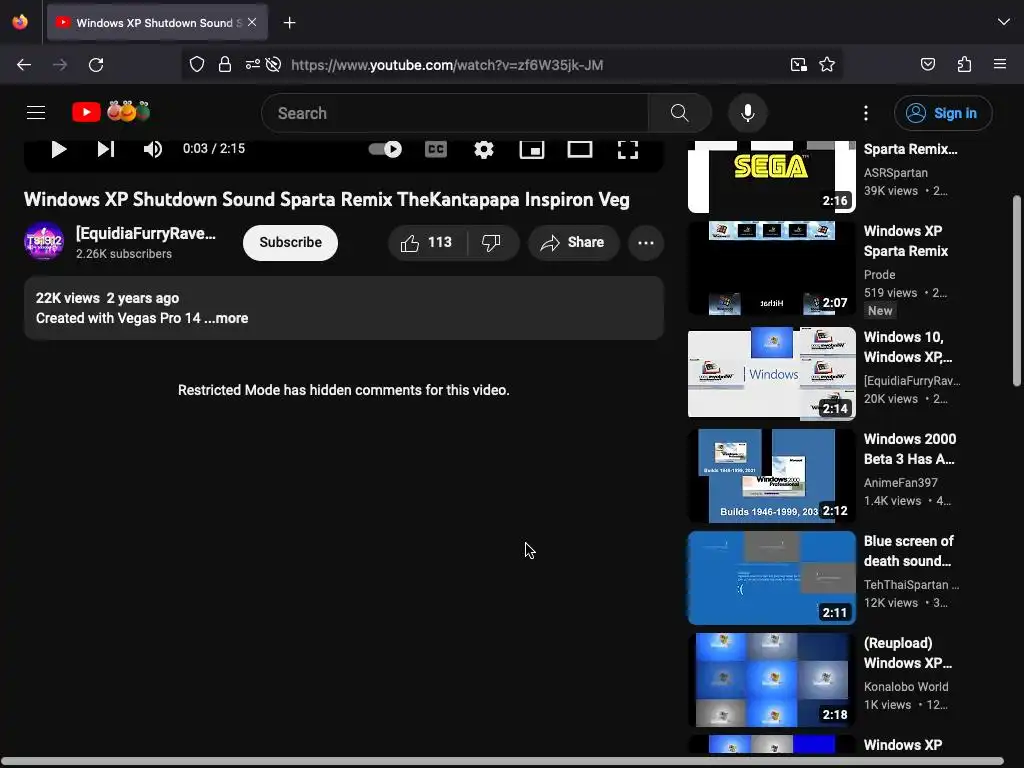Viewport: 1024px width, 768px height.
Task: Open the Reupload Windows XP thumbnail
Action: pyautogui.click(x=771, y=680)
